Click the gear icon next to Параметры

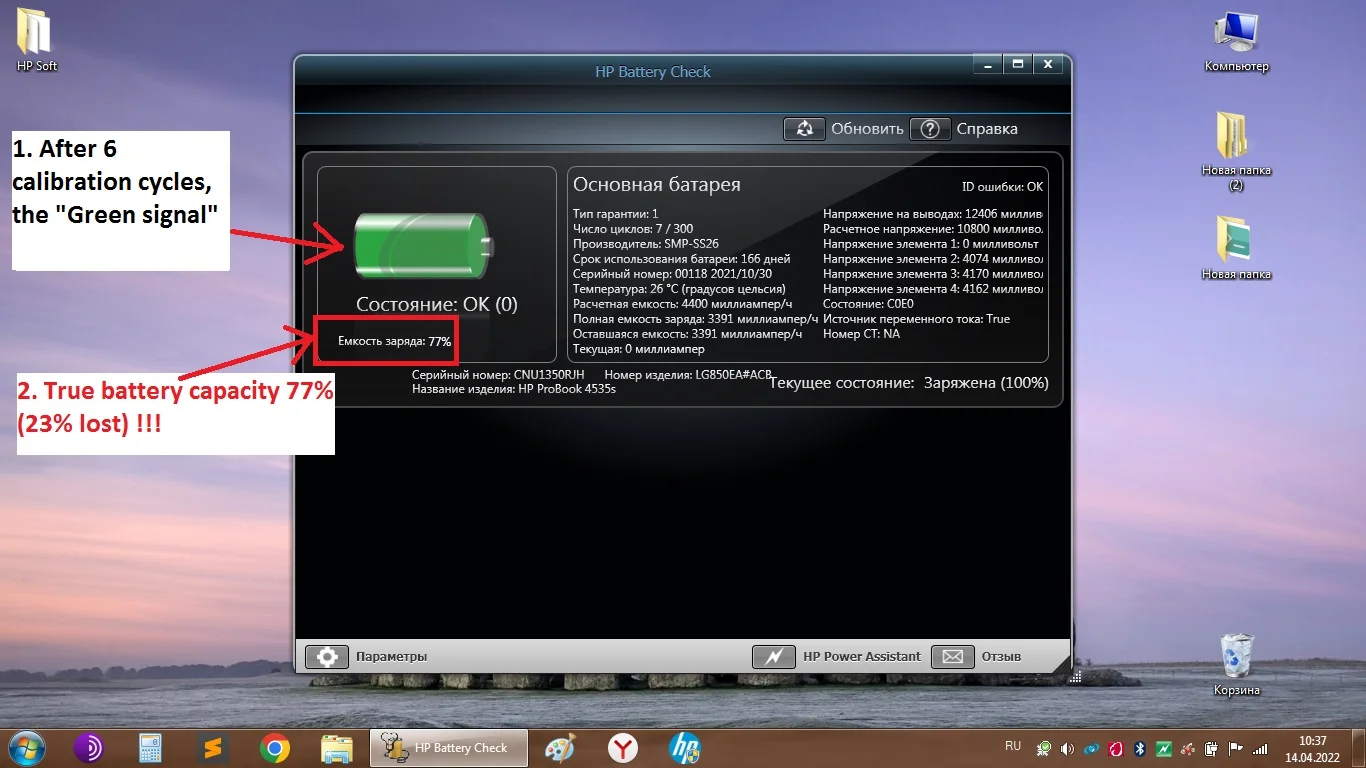[326, 657]
